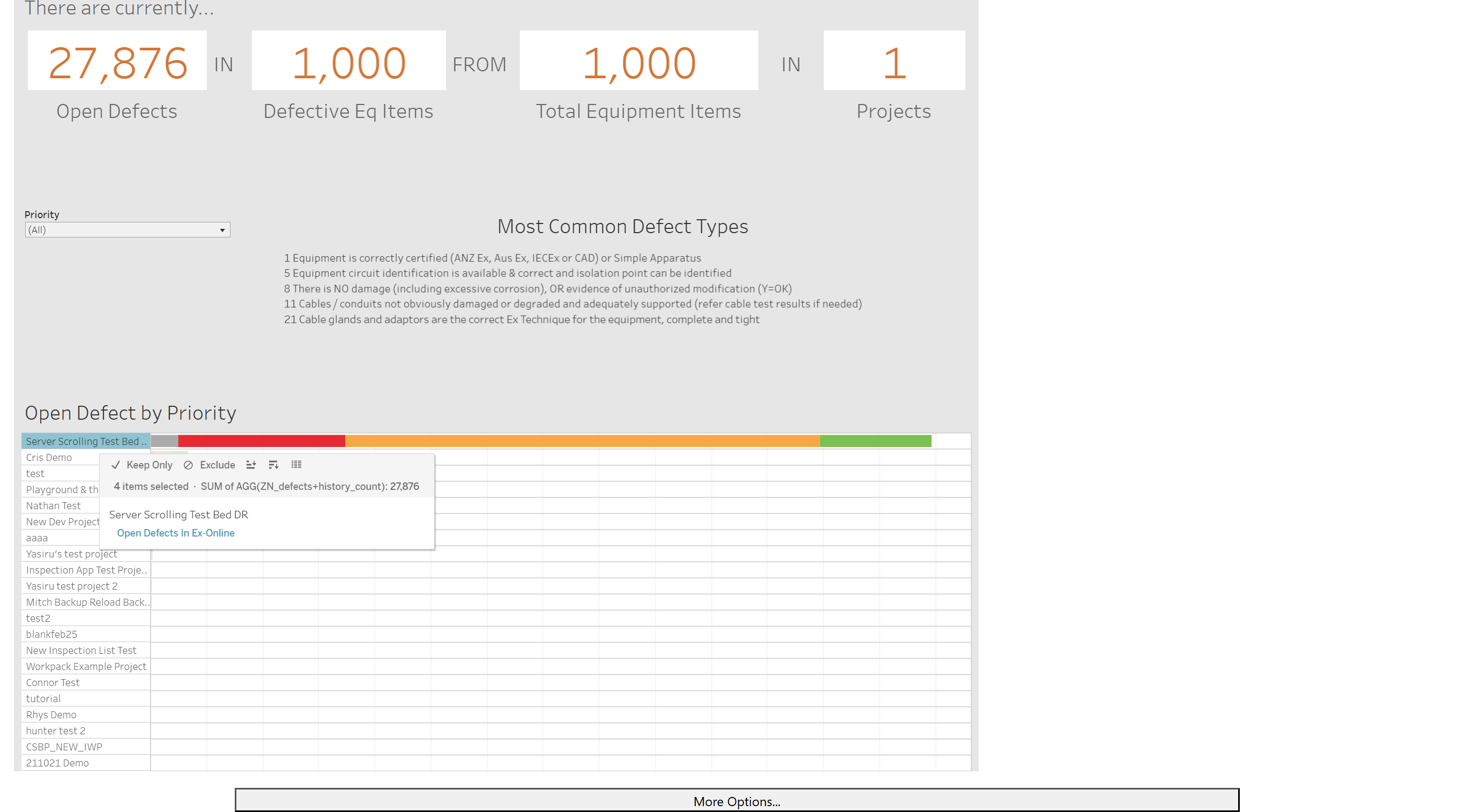This screenshot has width=1474, height=812.
Task: Select the CSBP_NEW_IWP project row
Action: click(86, 746)
